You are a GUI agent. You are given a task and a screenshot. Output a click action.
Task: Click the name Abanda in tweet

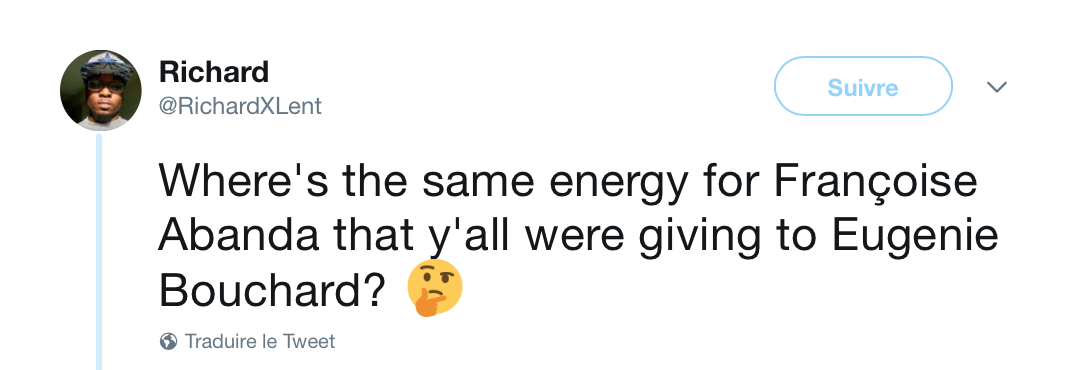pos(239,235)
